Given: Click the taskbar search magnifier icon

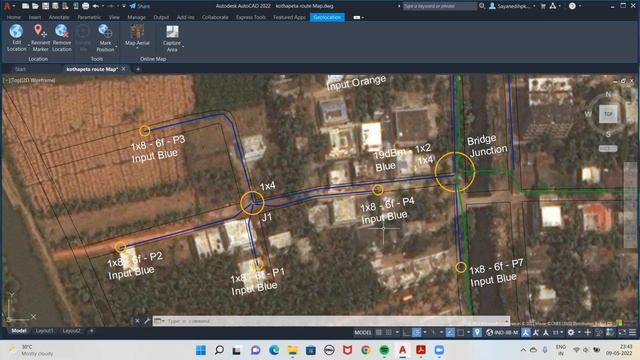Looking at the screenshot, I should pyautogui.click(x=219, y=350).
